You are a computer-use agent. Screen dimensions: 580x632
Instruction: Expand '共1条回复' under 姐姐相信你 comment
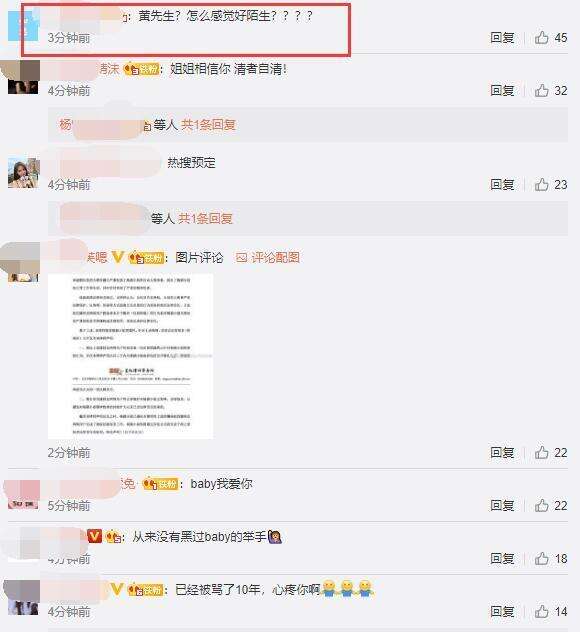point(208,125)
